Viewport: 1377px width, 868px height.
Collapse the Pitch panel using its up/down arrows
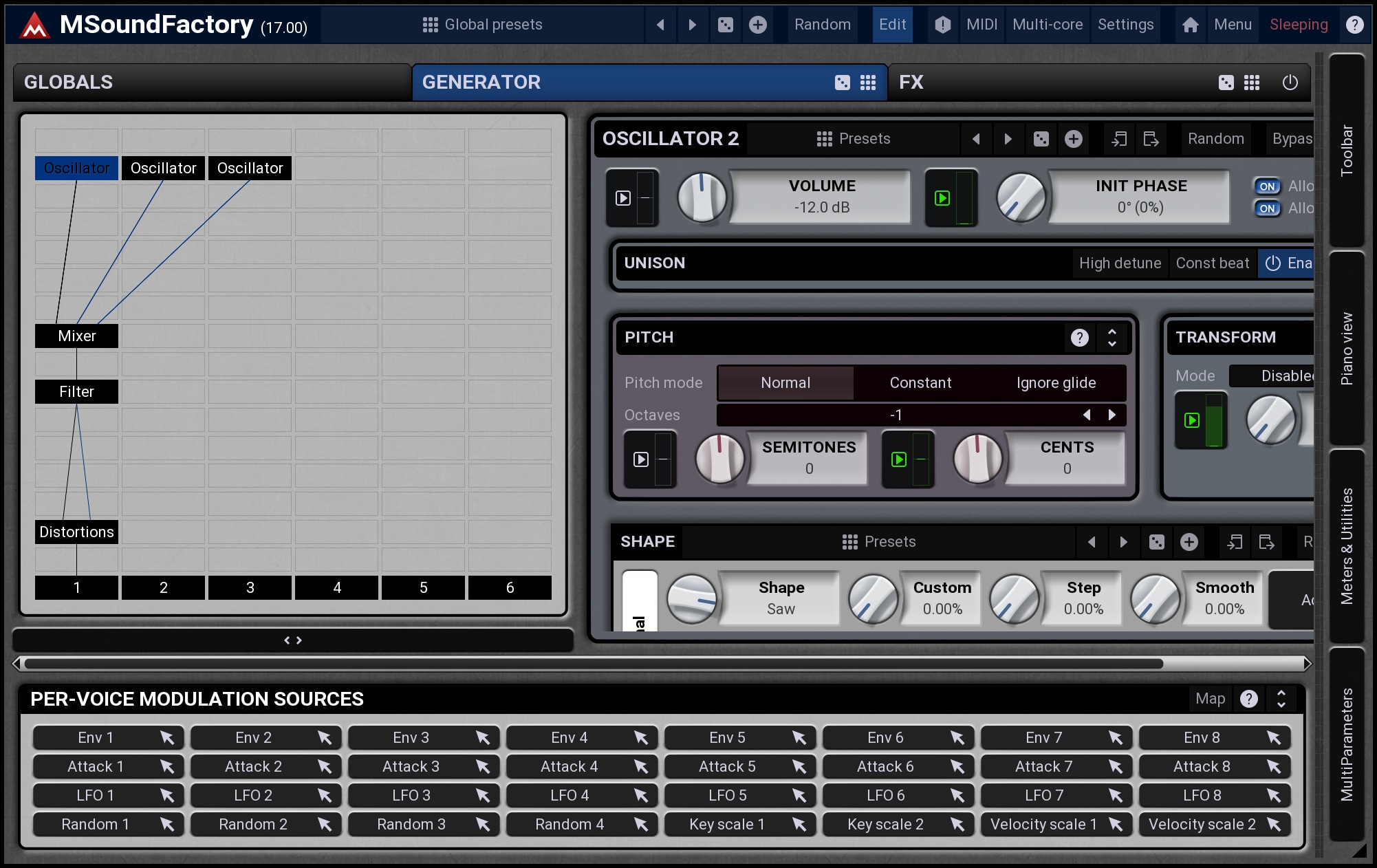(1112, 338)
